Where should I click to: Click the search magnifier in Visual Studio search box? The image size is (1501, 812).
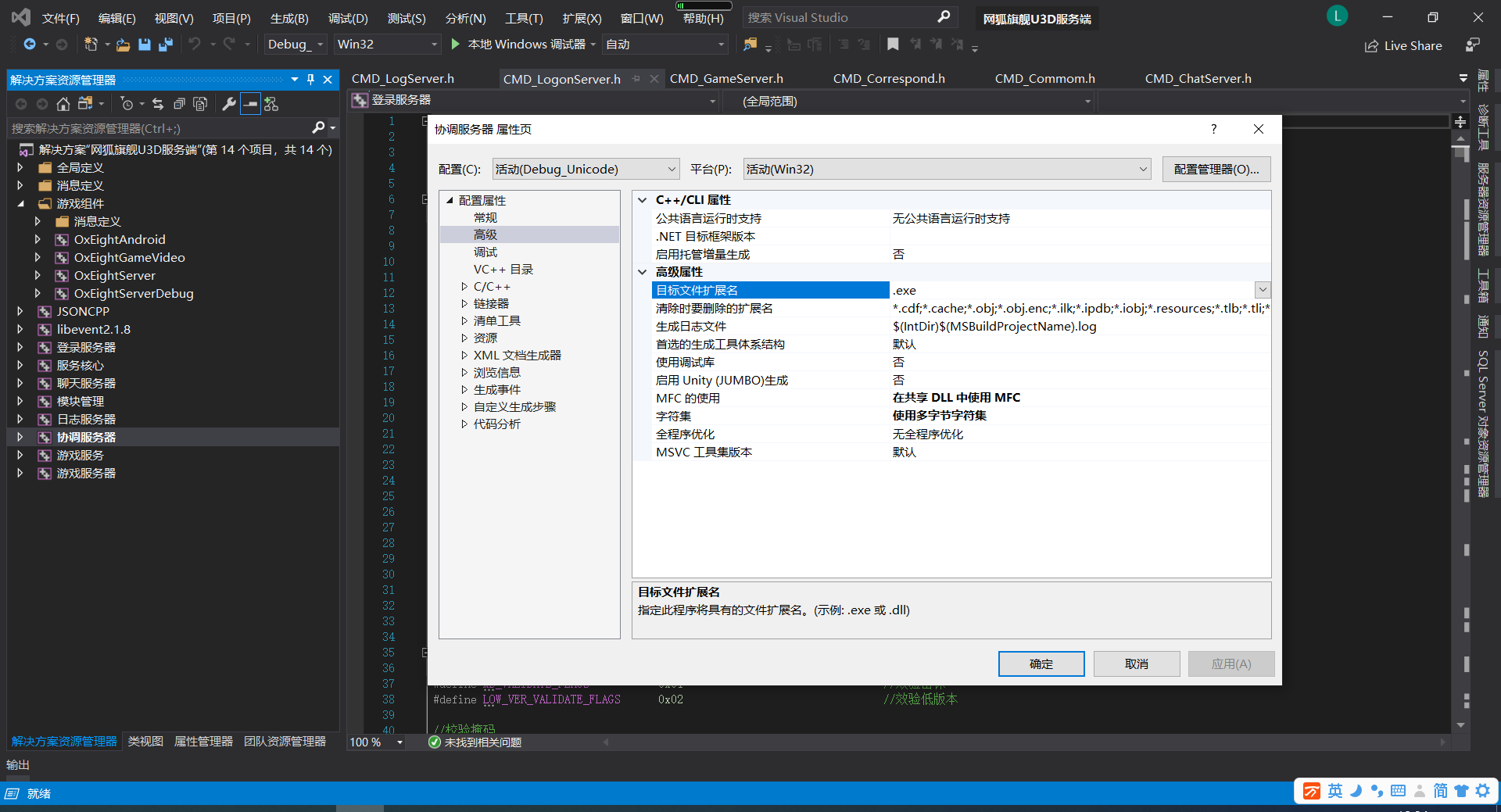[x=944, y=16]
